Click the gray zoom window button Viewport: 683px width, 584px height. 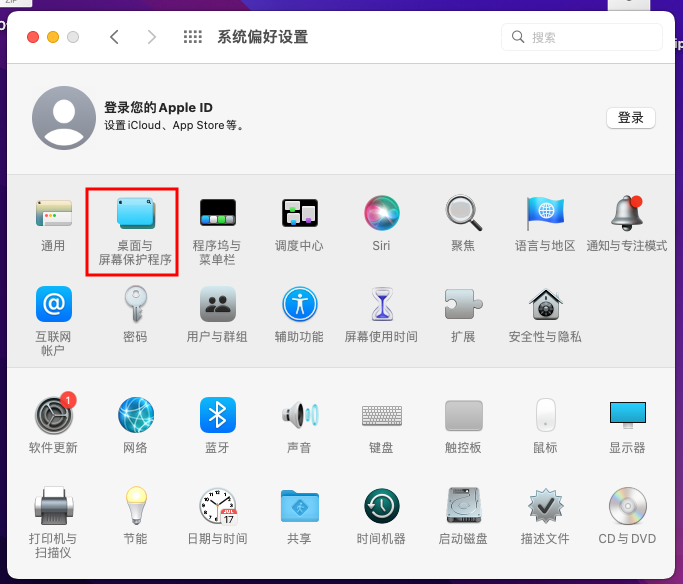click(73, 37)
